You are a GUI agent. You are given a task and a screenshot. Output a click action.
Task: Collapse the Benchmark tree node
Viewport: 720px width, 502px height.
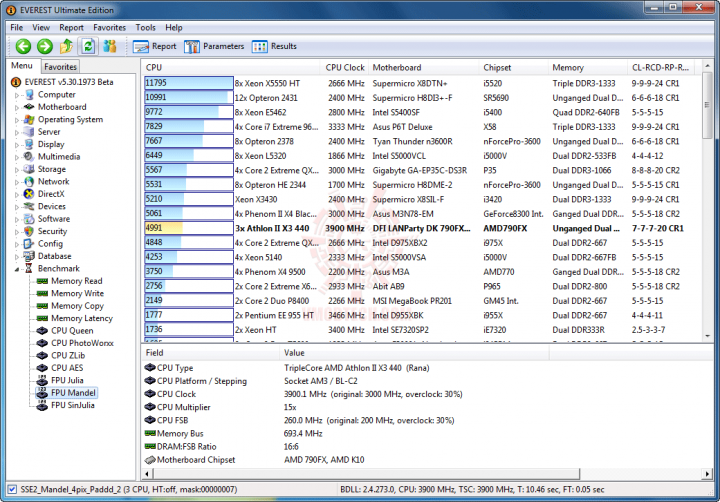coord(17,269)
